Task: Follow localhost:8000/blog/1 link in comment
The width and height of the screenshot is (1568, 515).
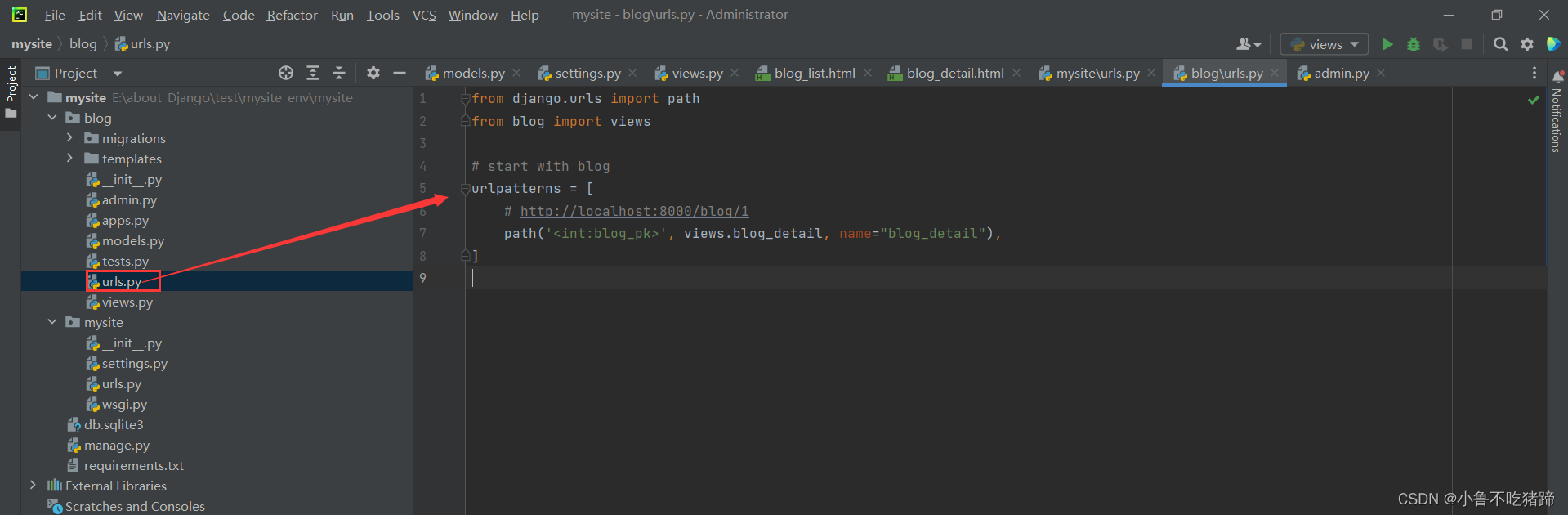Action: click(x=634, y=211)
